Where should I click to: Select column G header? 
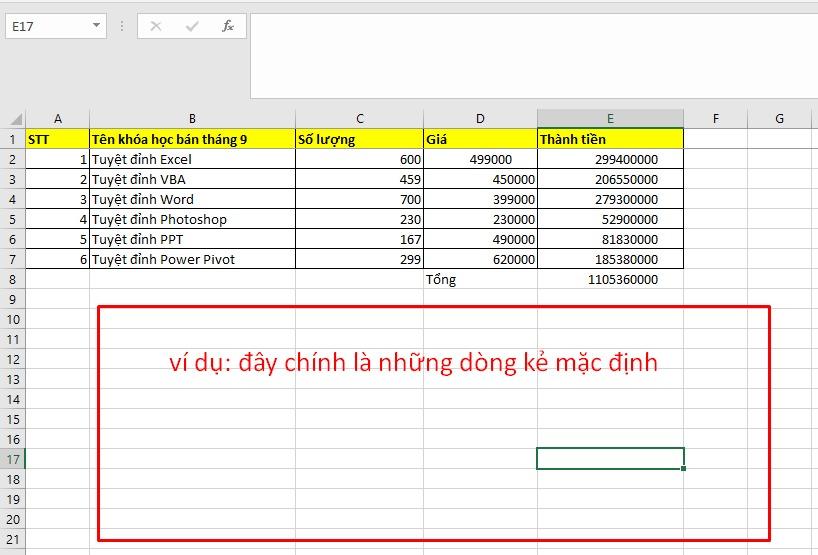pos(779,118)
